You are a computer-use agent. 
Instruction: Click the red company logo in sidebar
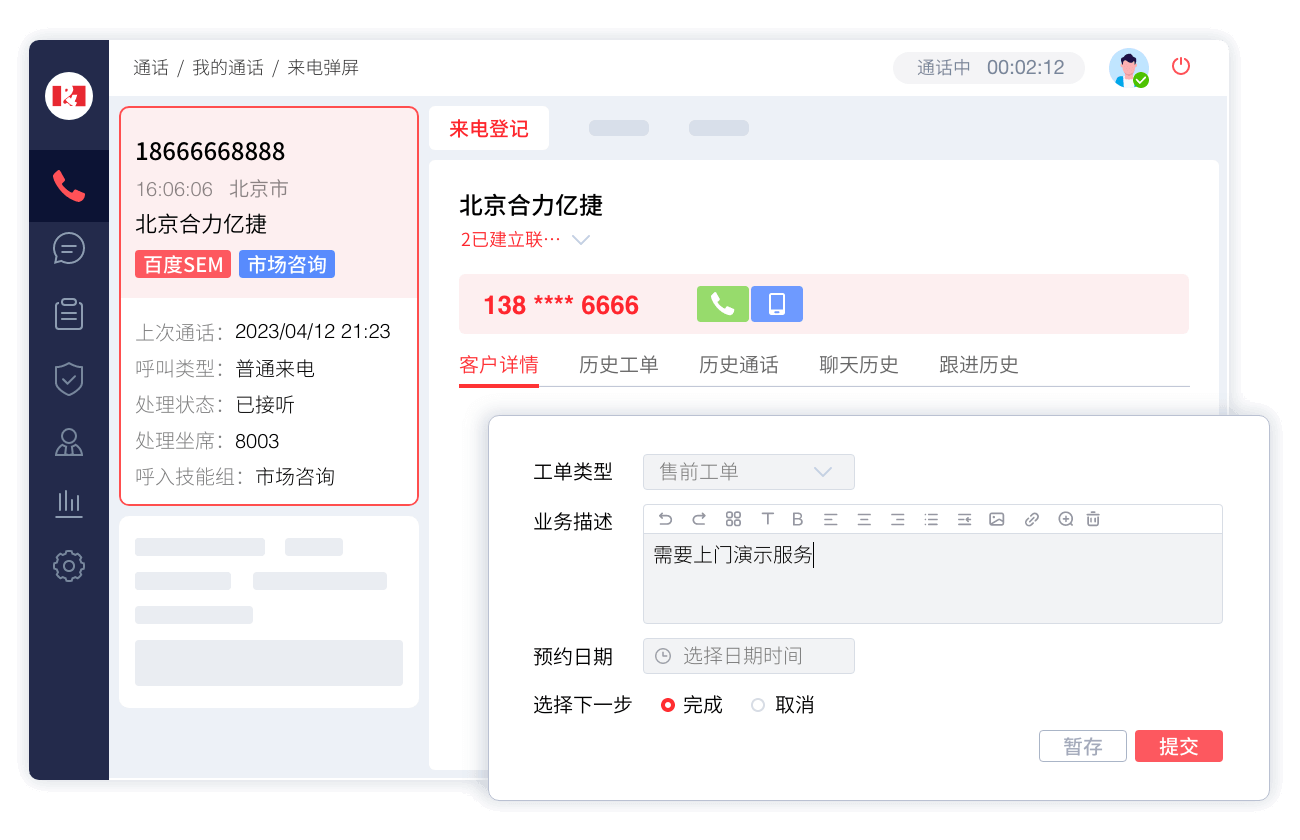click(x=69, y=96)
